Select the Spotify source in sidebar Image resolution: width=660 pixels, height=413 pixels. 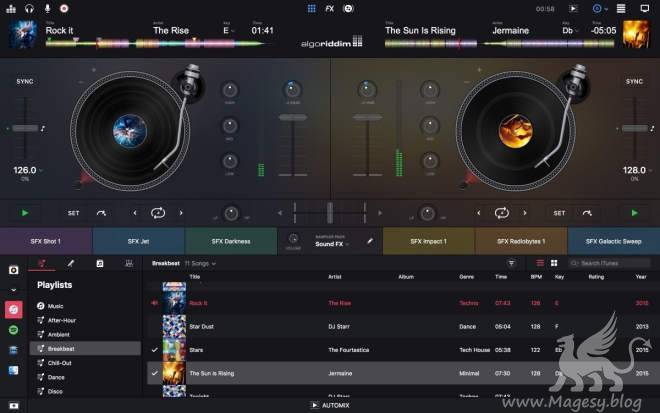point(13,330)
